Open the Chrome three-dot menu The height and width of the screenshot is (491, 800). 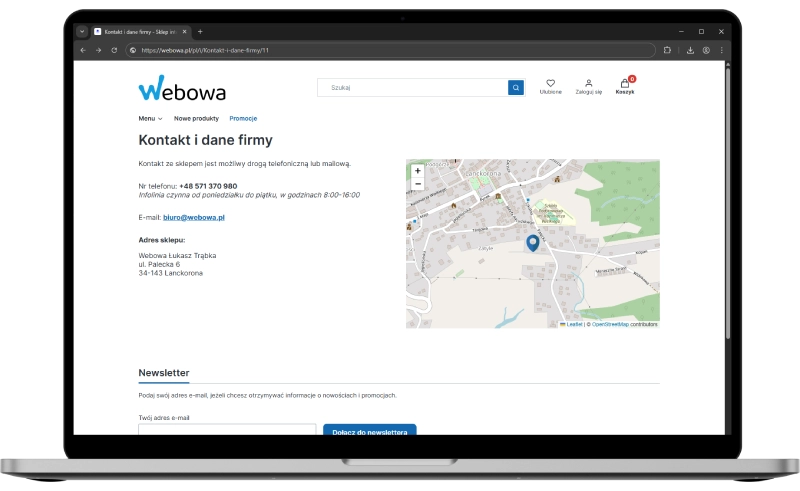(721, 50)
